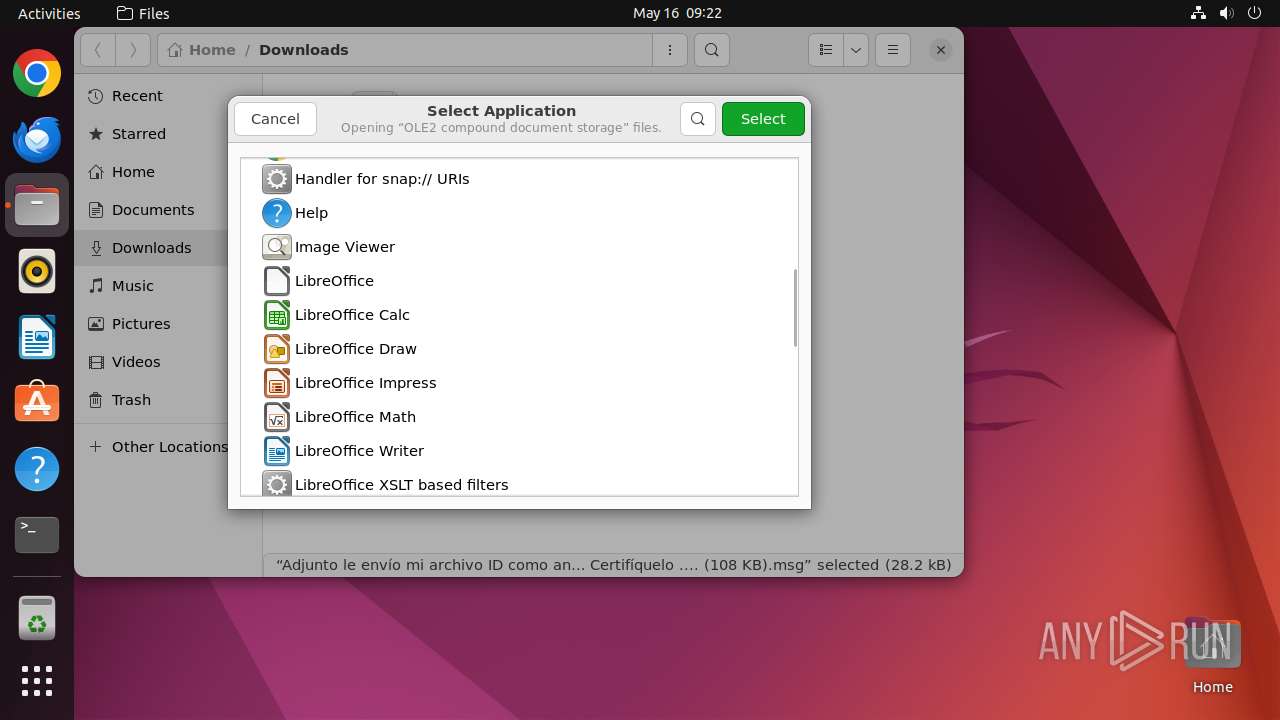
Task: Close the Files window
Action: (x=940, y=50)
